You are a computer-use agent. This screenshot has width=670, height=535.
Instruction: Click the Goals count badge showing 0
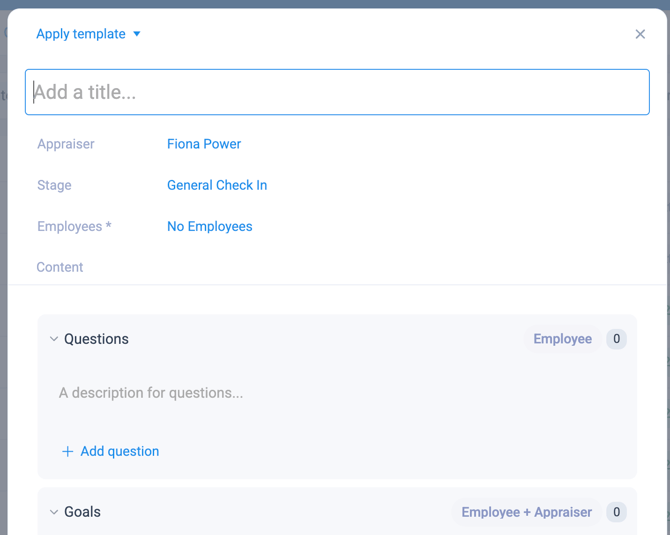tap(617, 512)
